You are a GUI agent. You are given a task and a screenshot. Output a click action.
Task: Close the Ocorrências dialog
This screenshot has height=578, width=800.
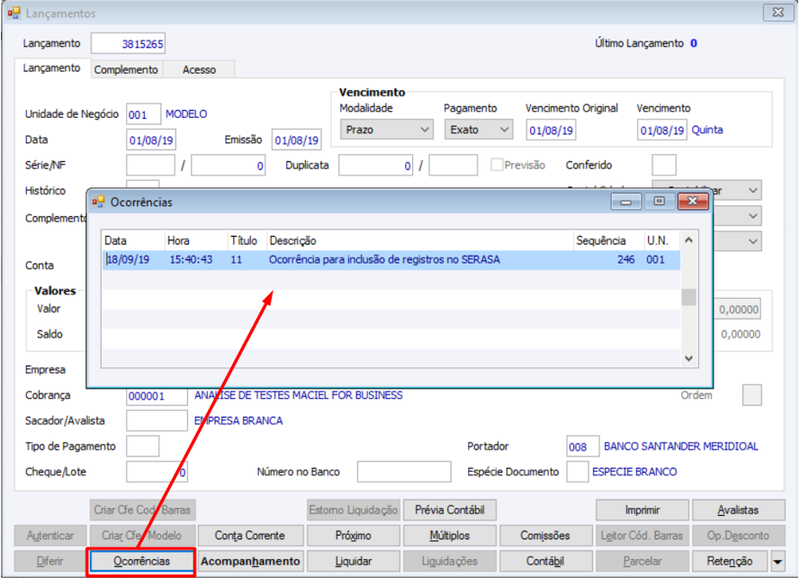(693, 202)
